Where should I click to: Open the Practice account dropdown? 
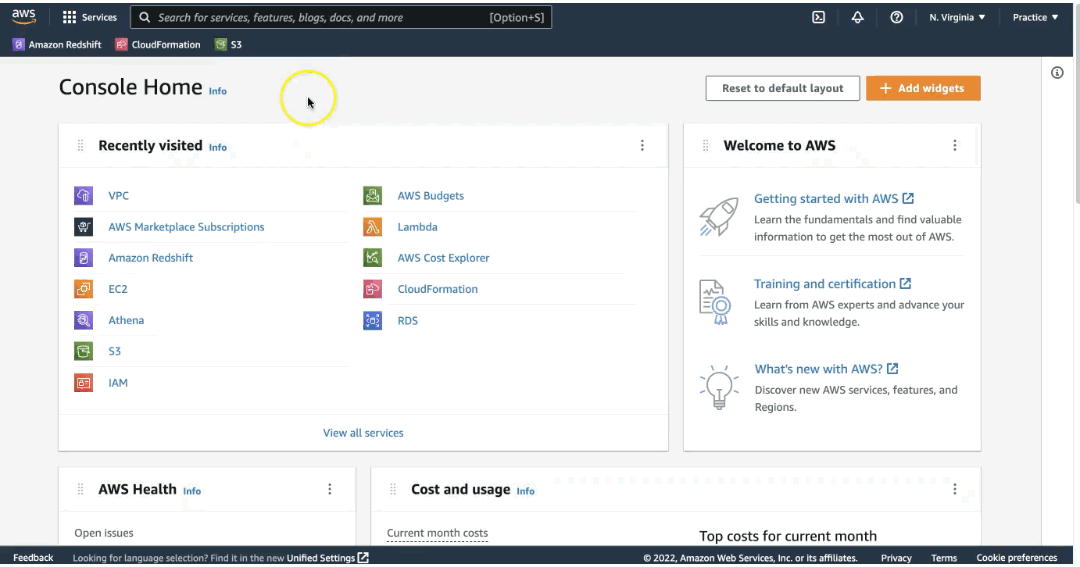pyautogui.click(x=1035, y=17)
